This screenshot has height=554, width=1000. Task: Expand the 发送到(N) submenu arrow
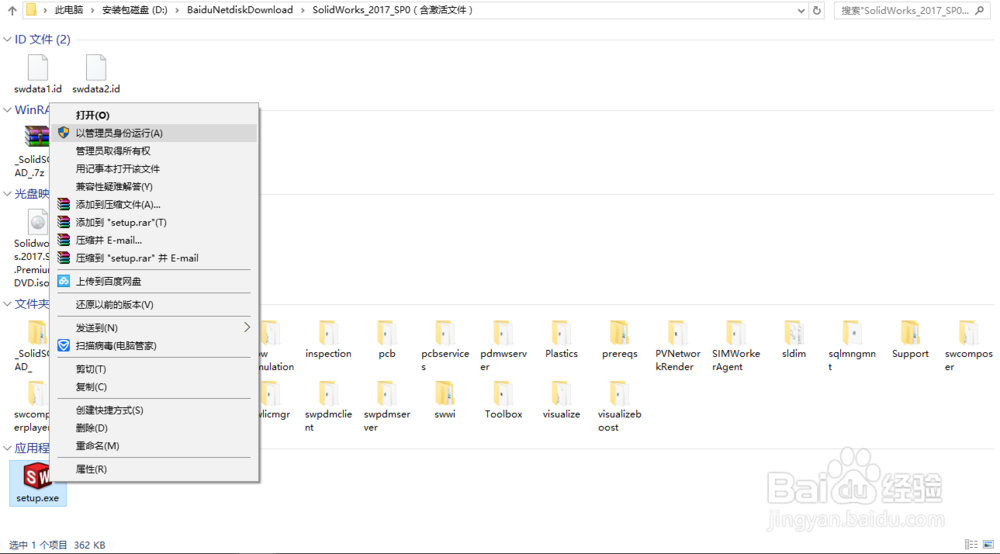247,327
